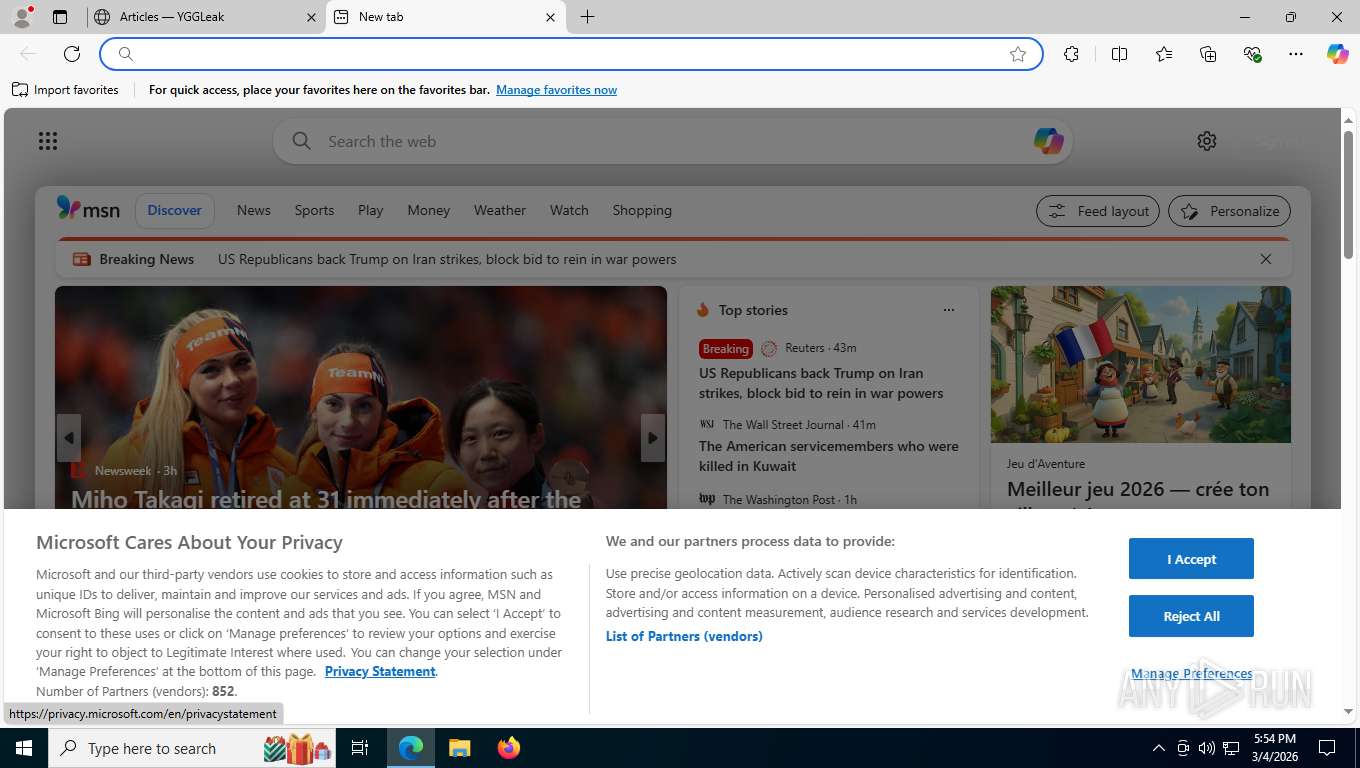Open American servicemembers killed in Kuwait story

tap(828, 456)
